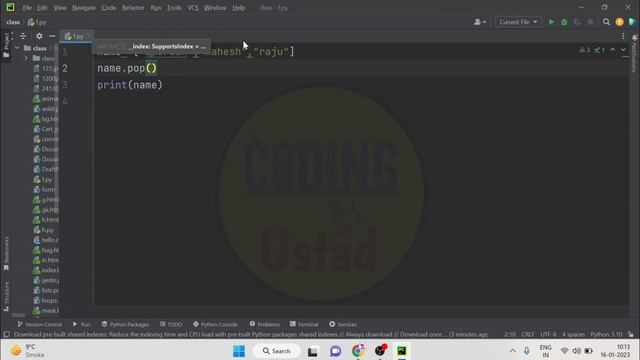This screenshot has height=360, width=640.
Task: Run the current file with green play icon
Action: (551, 22)
